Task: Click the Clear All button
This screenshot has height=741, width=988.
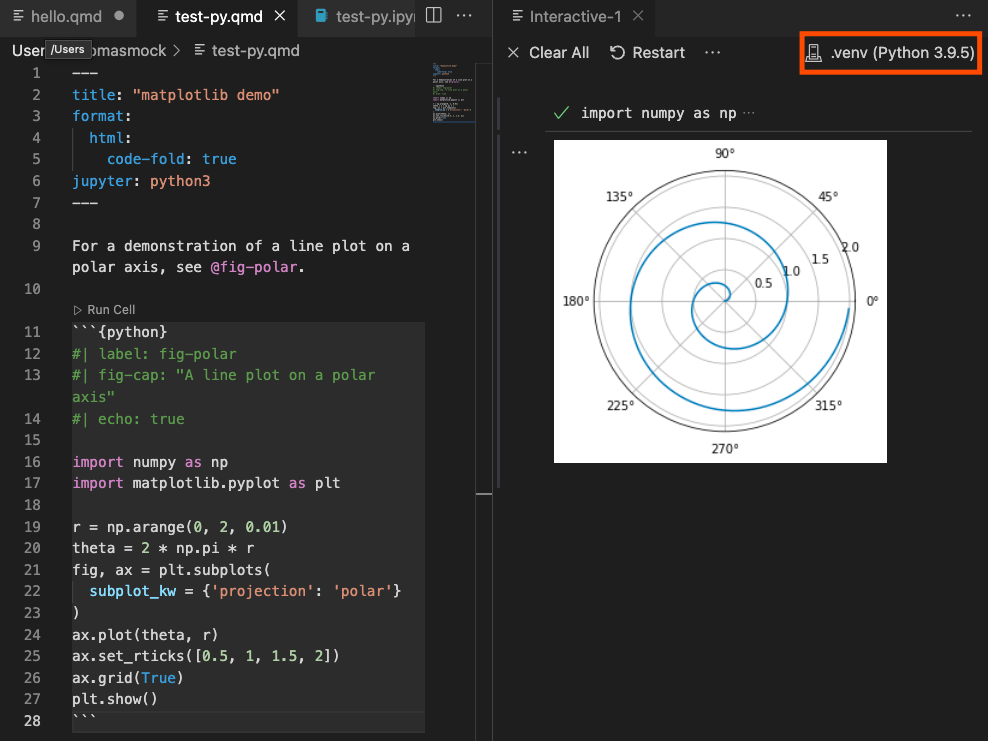Action: [548, 53]
